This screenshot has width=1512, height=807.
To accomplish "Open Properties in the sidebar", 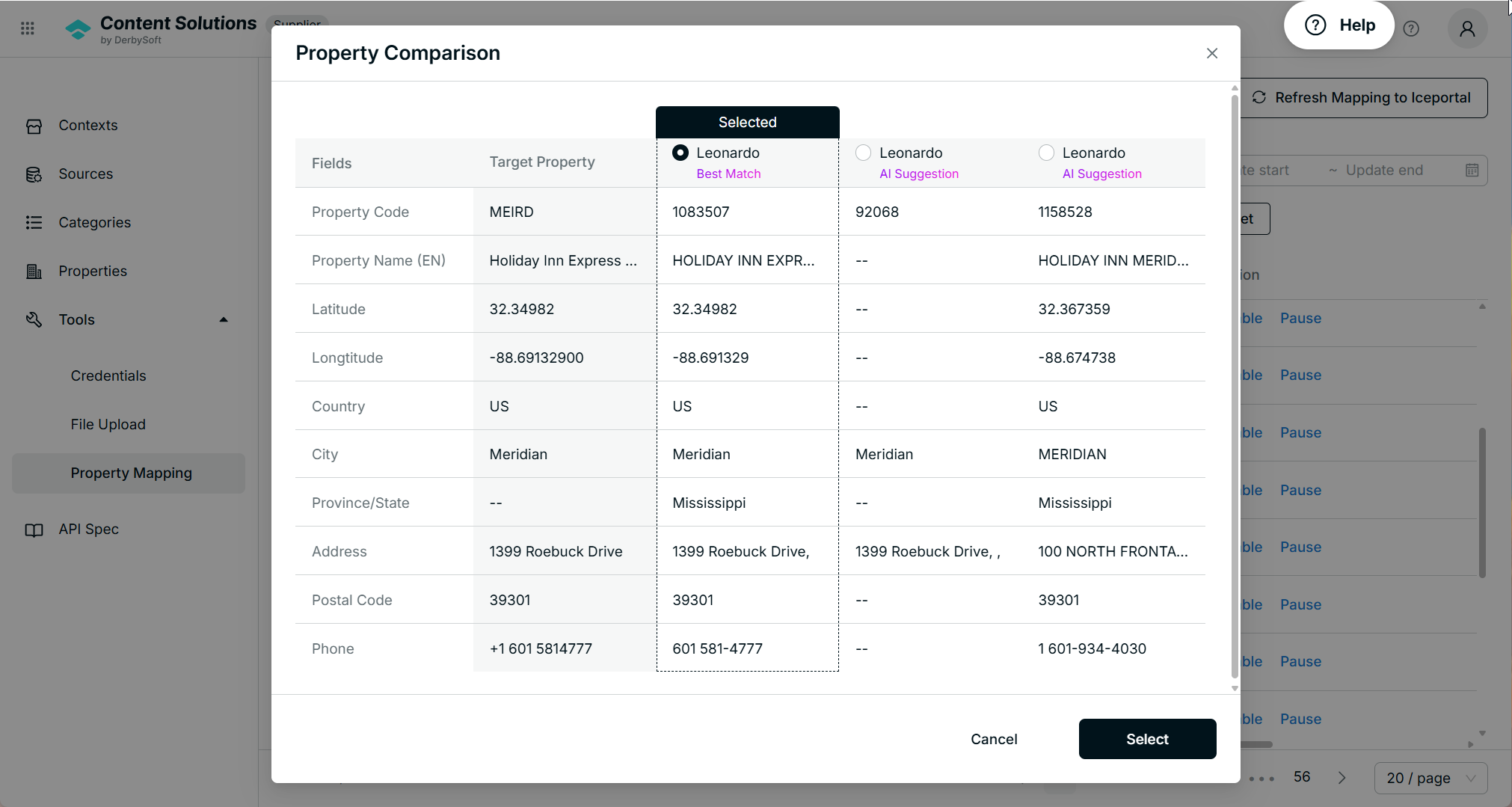I will click(93, 271).
